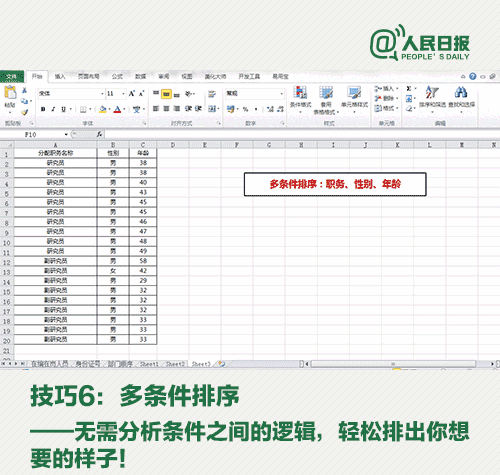The image size is (500, 475).
Task: Switch to the Data (数据) tab
Action: click(x=141, y=77)
